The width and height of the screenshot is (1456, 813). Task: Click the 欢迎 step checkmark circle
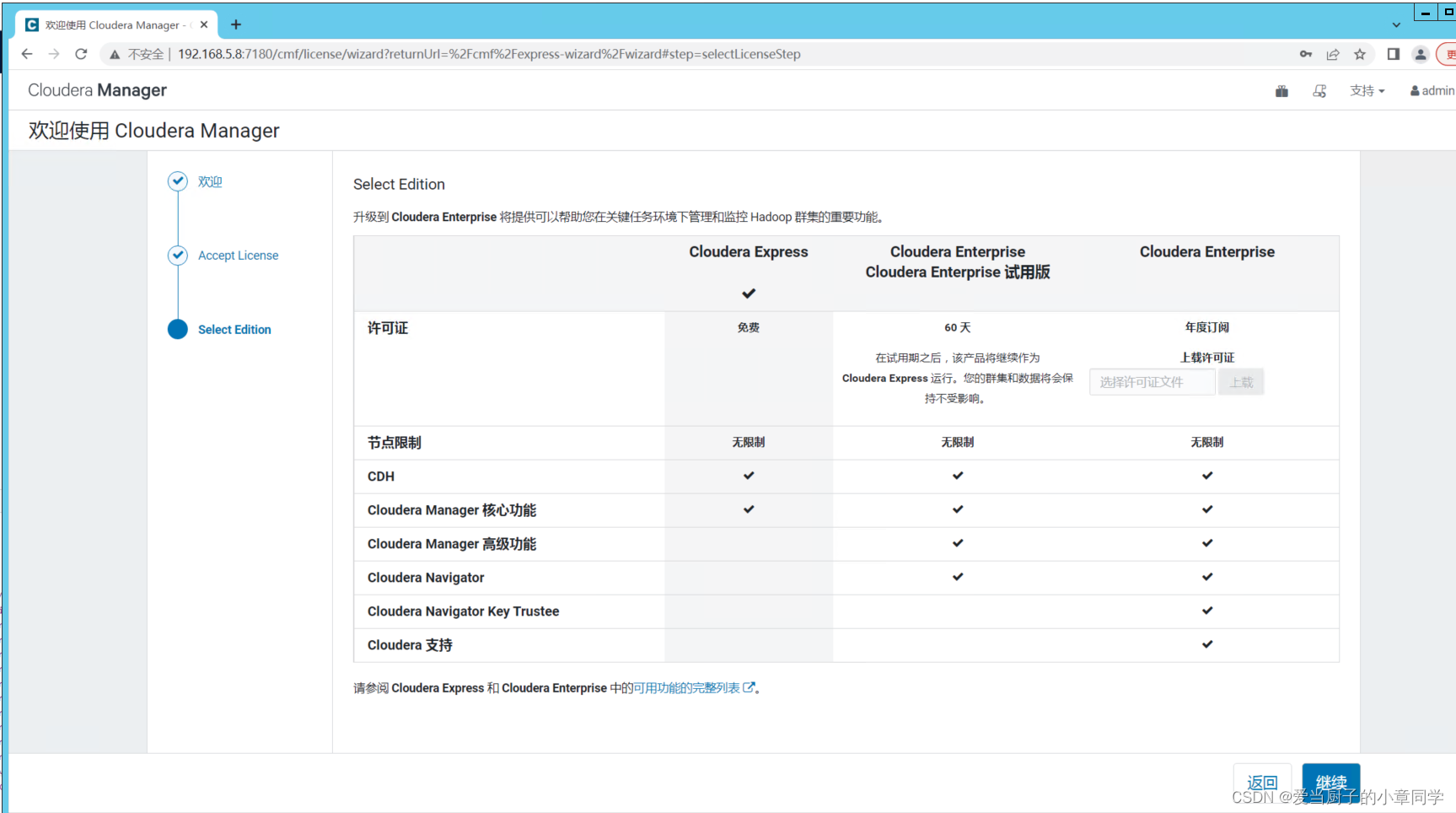point(177,181)
